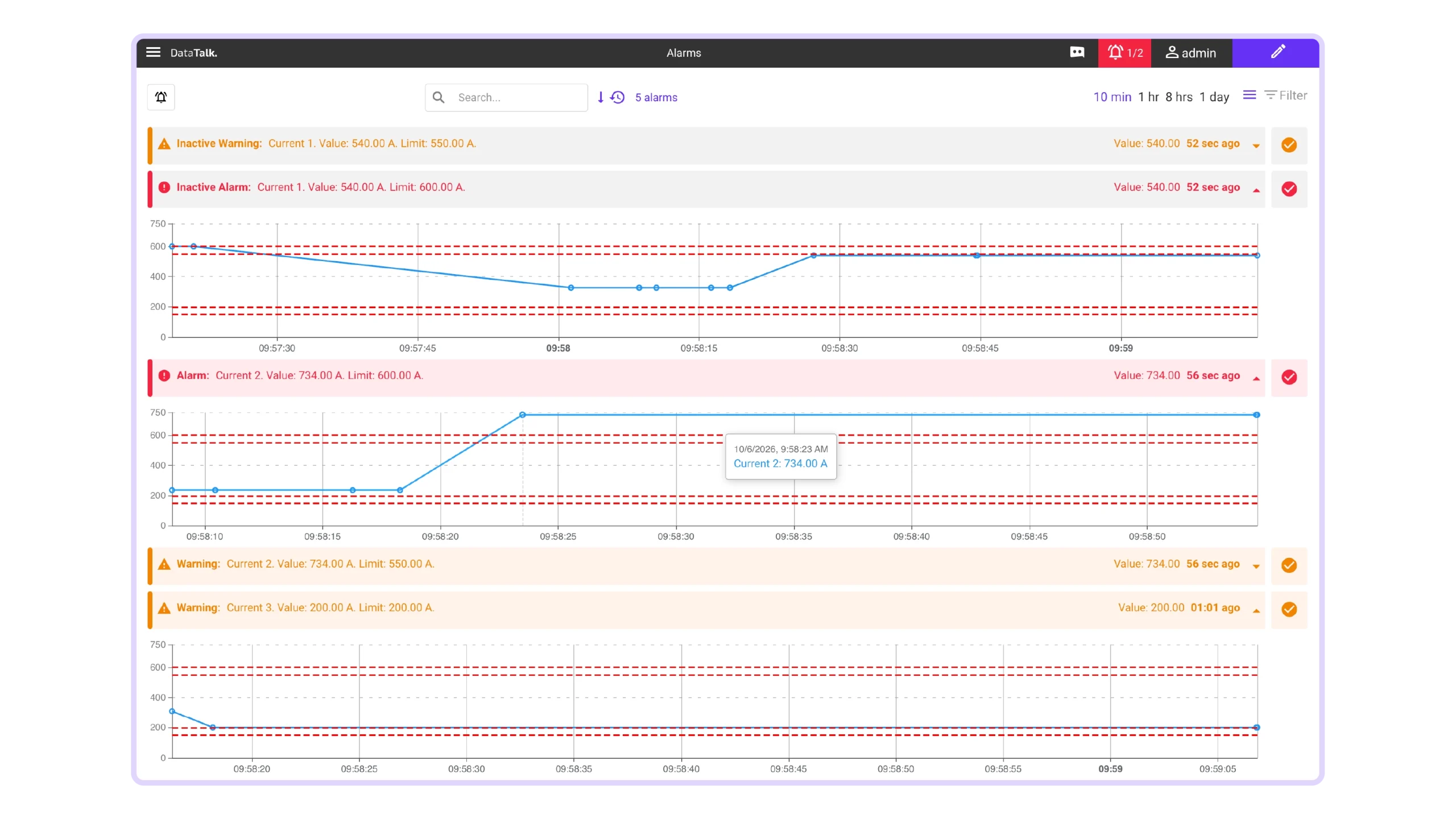Expand the Inactive Warning Current 1 row
Viewport: 1456px width, 819px height.
point(1256,146)
